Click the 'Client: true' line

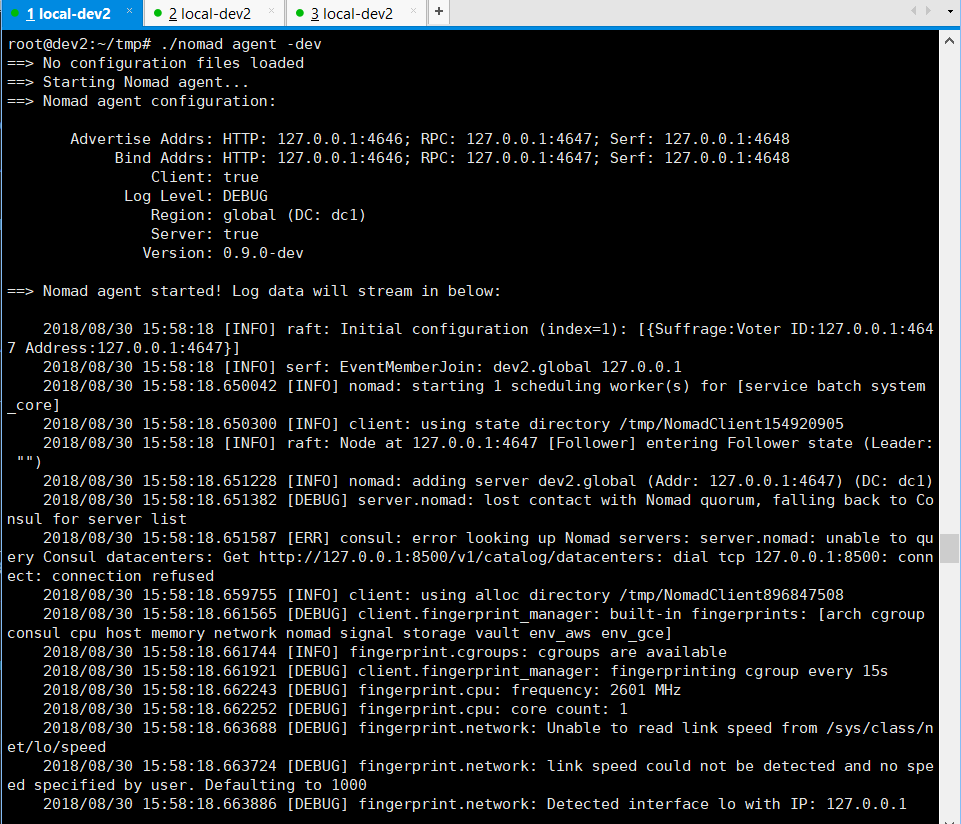pyautogui.click(x=205, y=177)
